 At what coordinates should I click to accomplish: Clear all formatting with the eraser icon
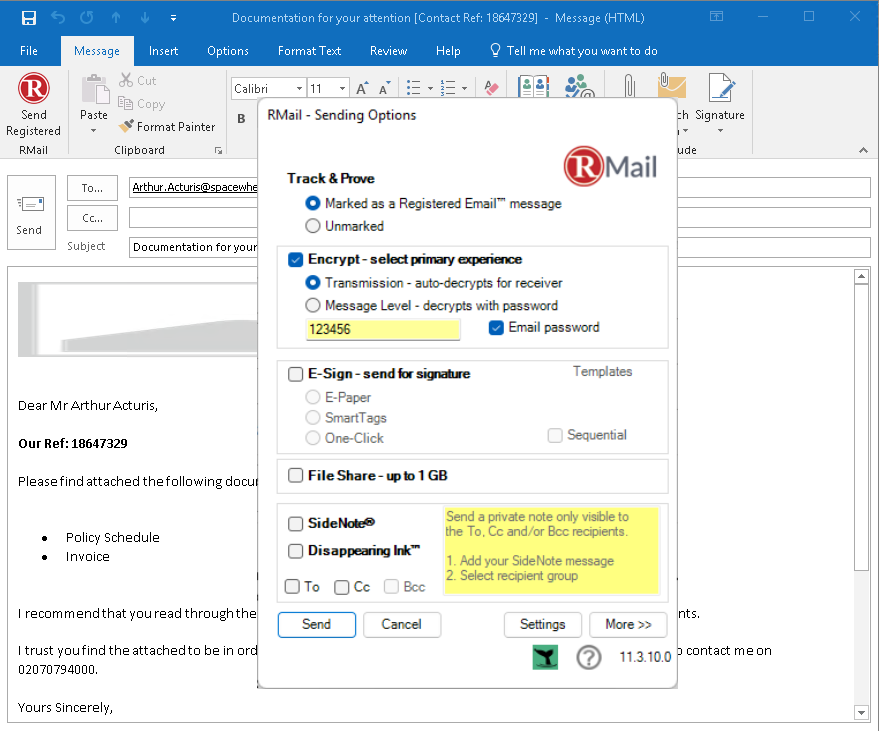click(x=491, y=88)
